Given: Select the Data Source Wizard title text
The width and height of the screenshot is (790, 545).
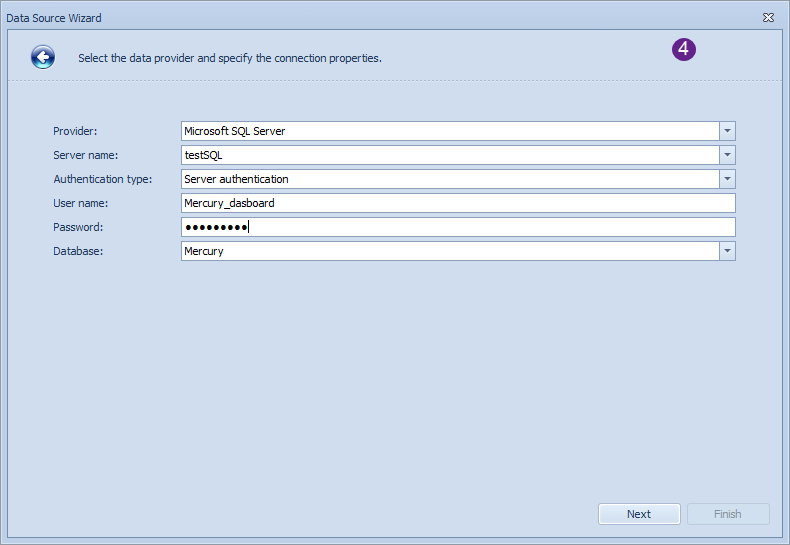Looking at the screenshot, I should coord(54,18).
